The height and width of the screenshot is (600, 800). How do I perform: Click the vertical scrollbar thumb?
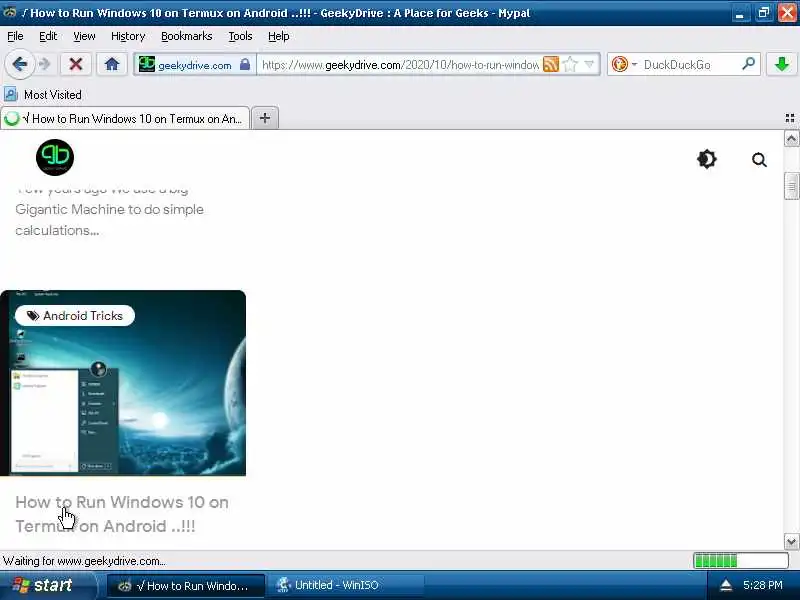[791, 186]
